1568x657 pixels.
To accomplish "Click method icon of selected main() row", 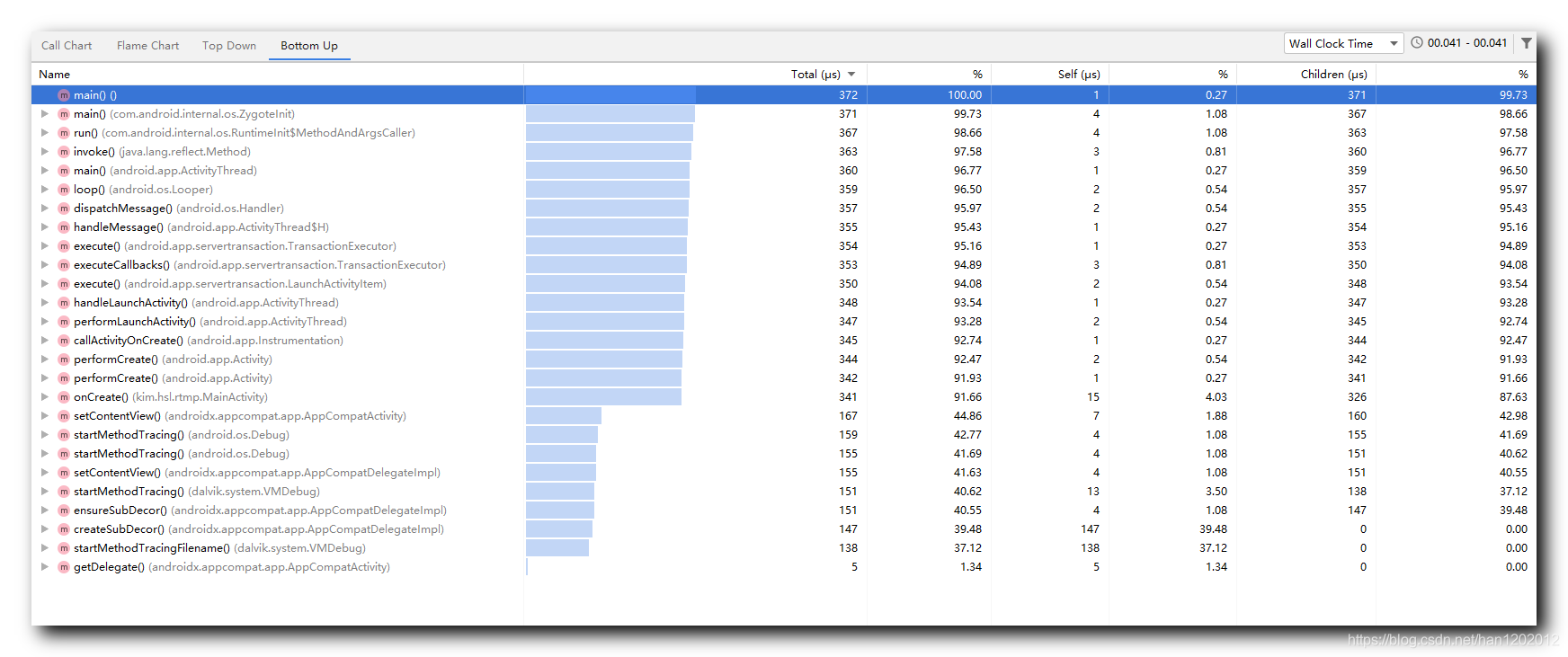I will 64,95.
